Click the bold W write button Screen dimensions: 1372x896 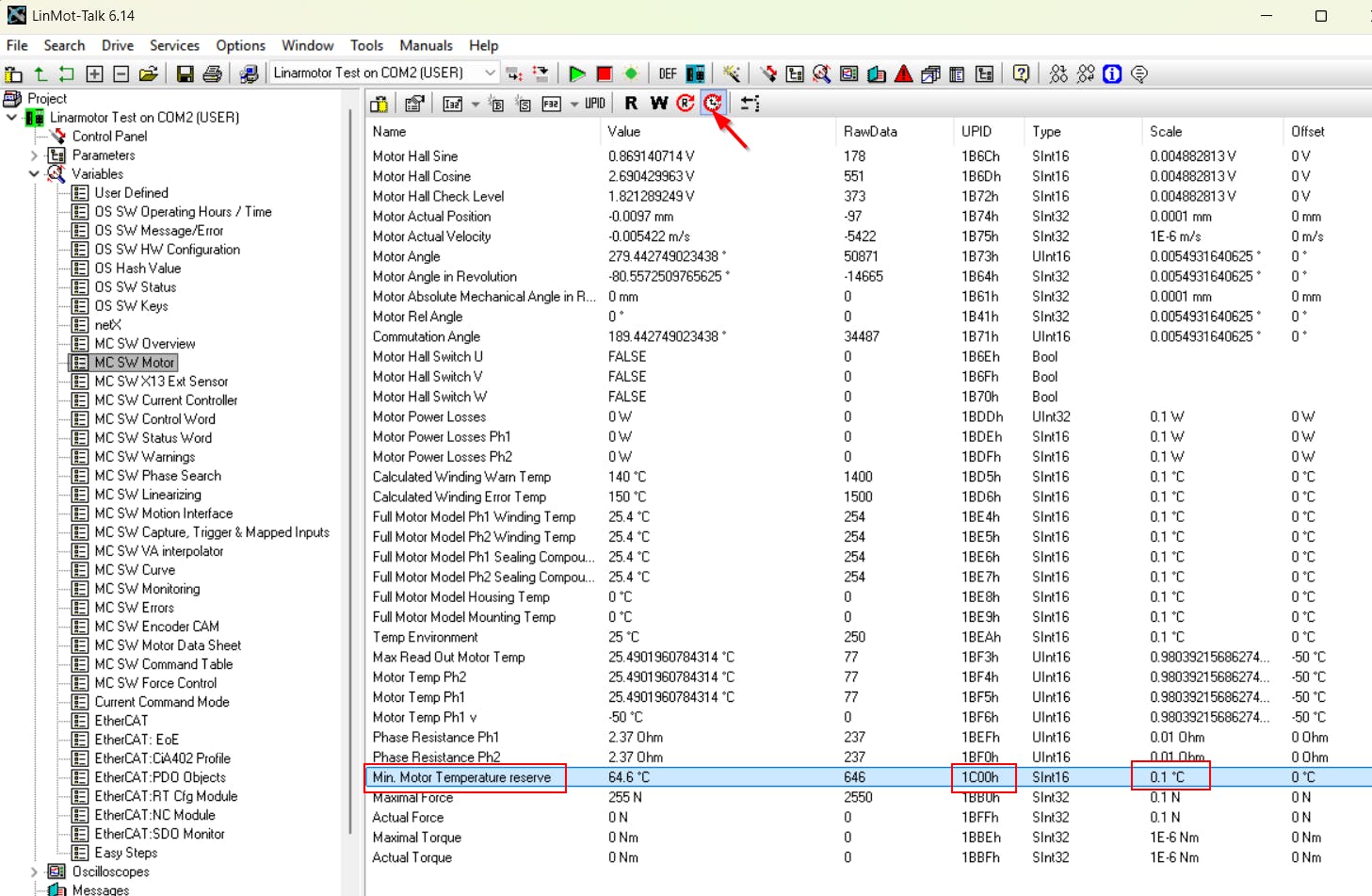[x=658, y=103]
